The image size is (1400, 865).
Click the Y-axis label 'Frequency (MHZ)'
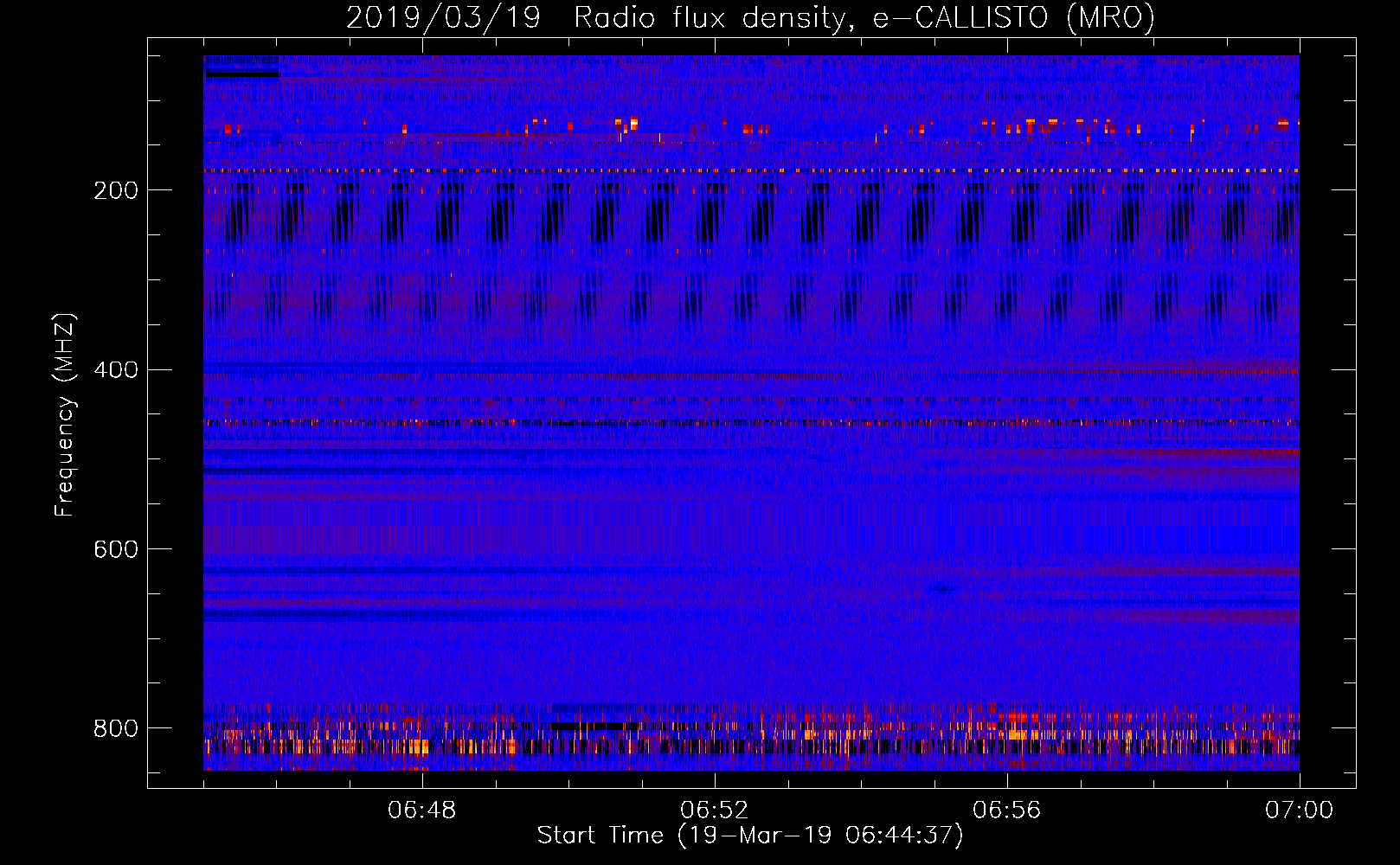pos(66,415)
